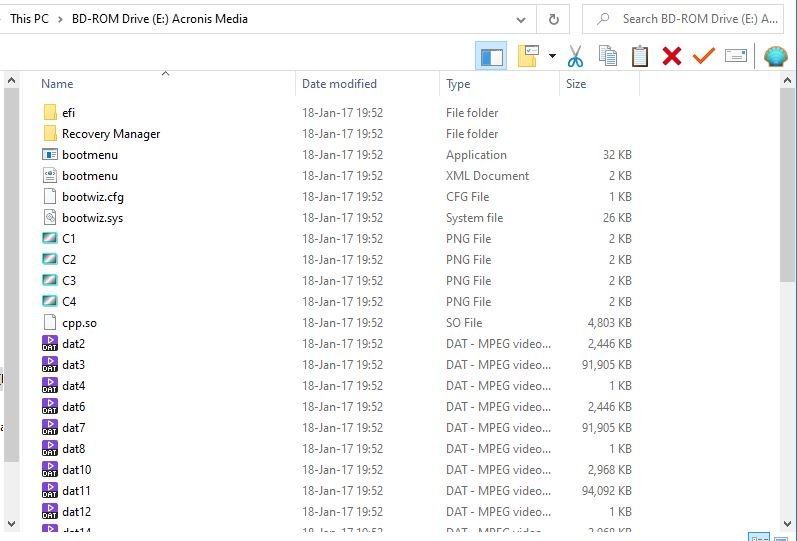The image size is (797, 541).
Task: Select the dat11 file name
Action: 76,491
